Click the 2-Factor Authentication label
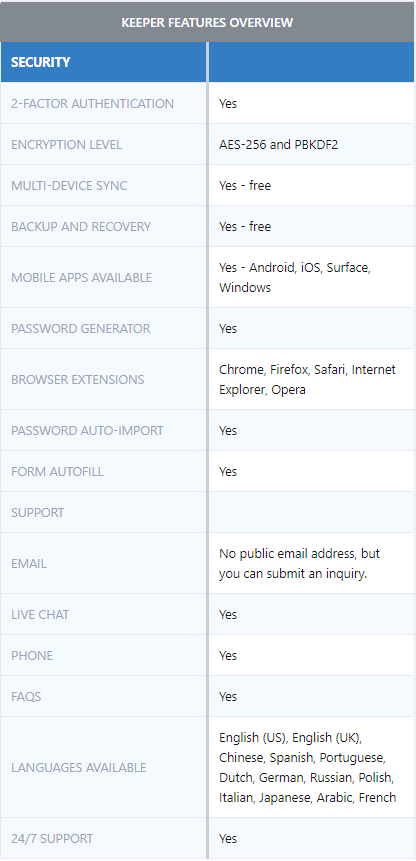The image size is (416, 861). point(92,103)
